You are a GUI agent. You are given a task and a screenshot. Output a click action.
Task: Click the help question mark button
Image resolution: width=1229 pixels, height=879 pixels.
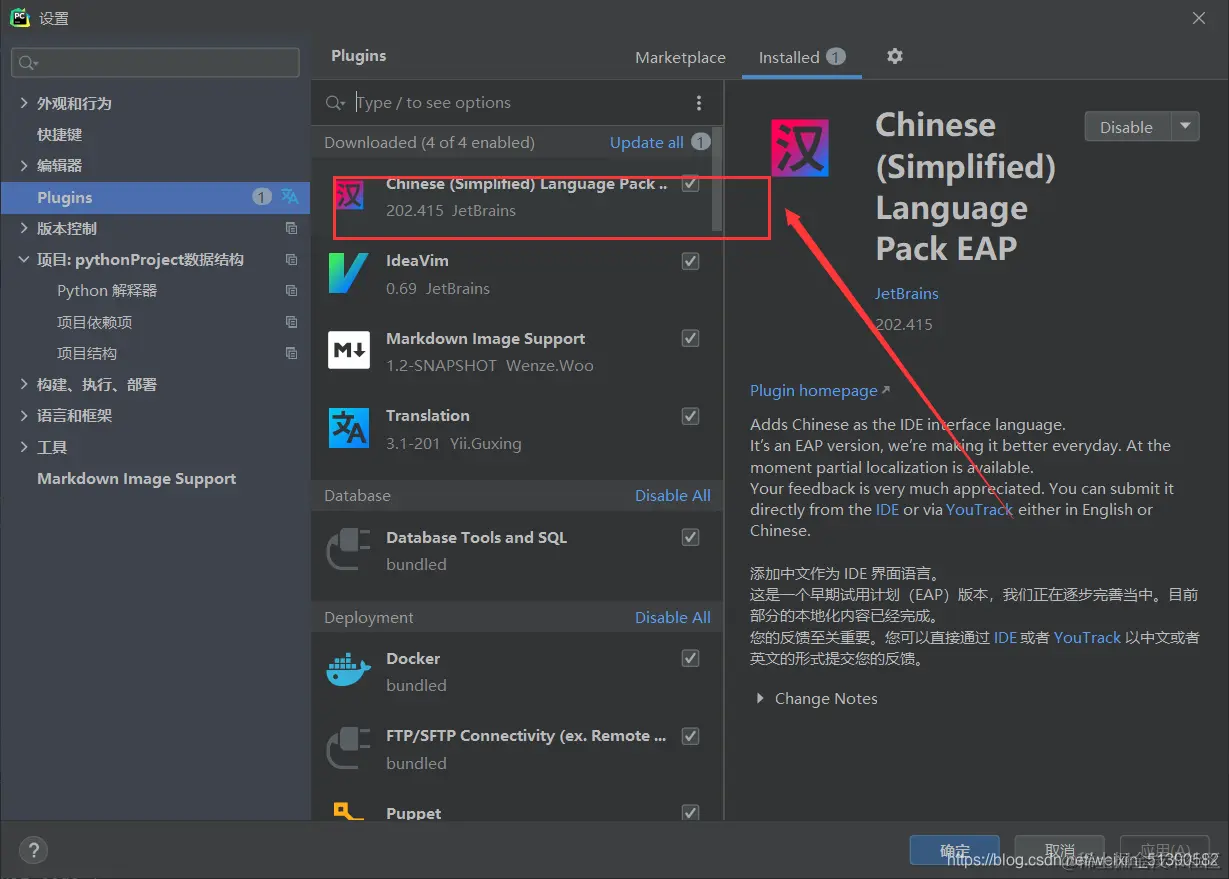(33, 851)
